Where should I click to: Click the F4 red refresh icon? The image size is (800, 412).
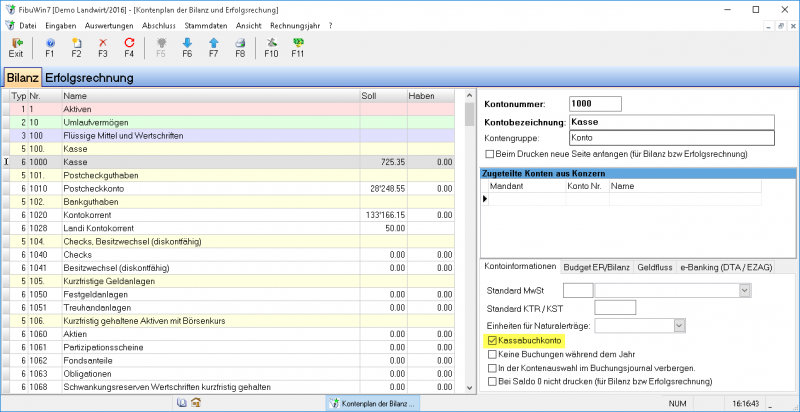click(129, 47)
